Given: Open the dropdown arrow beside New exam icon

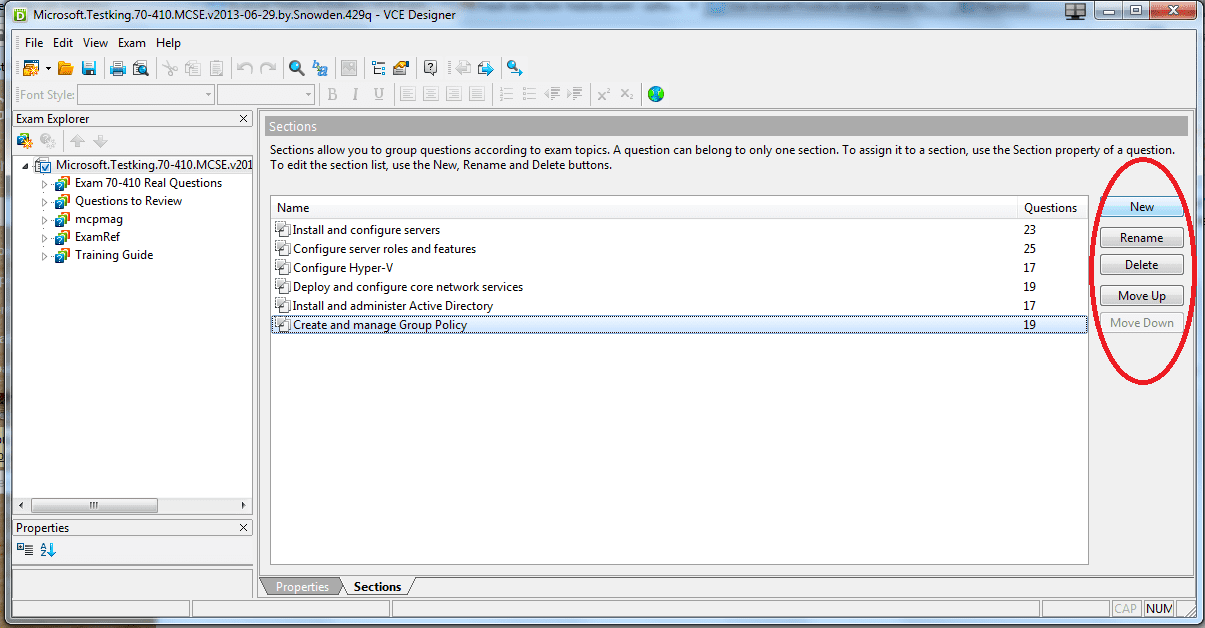Looking at the screenshot, I should [48, 68].
